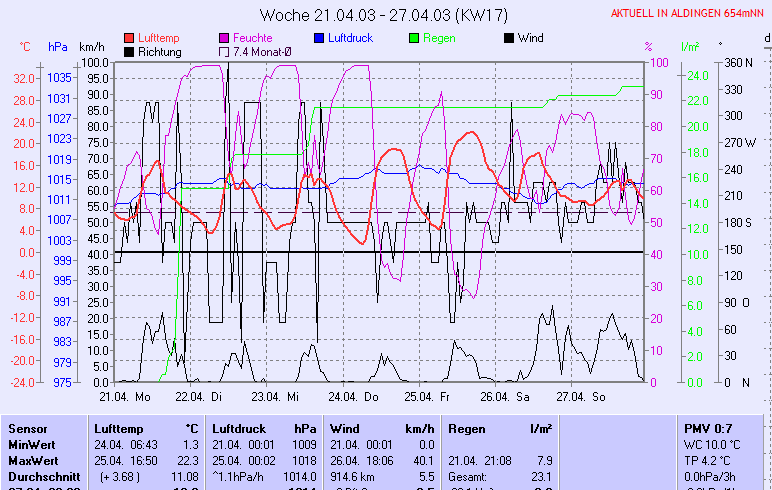The image size is (772, 490).
Task: Click the black Richtung legend square
Action: coord(129,52)
